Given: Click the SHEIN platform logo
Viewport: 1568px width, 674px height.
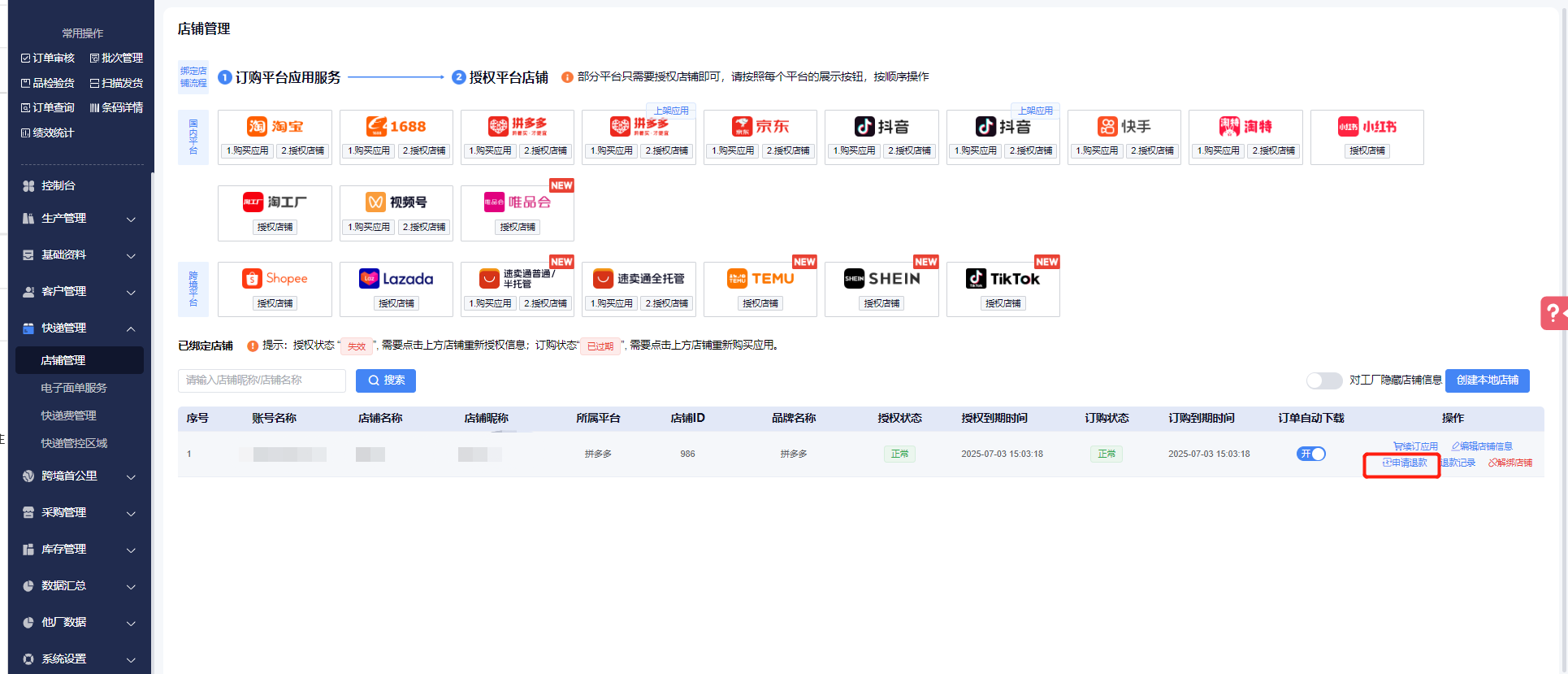Looking at the screenshot, I should [881, 278].
